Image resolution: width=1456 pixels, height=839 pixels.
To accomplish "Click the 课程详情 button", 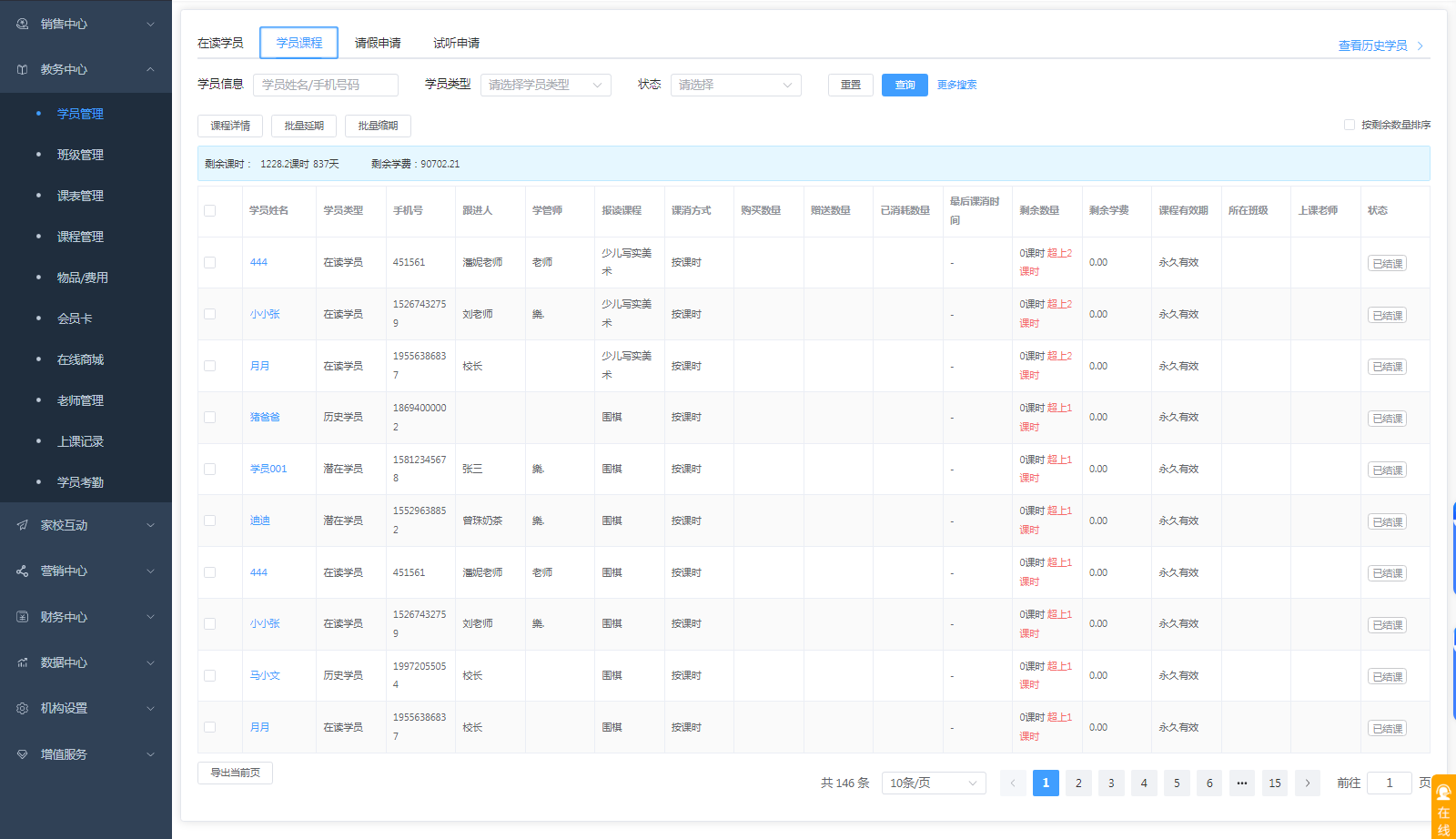I will tap(230, 126).
